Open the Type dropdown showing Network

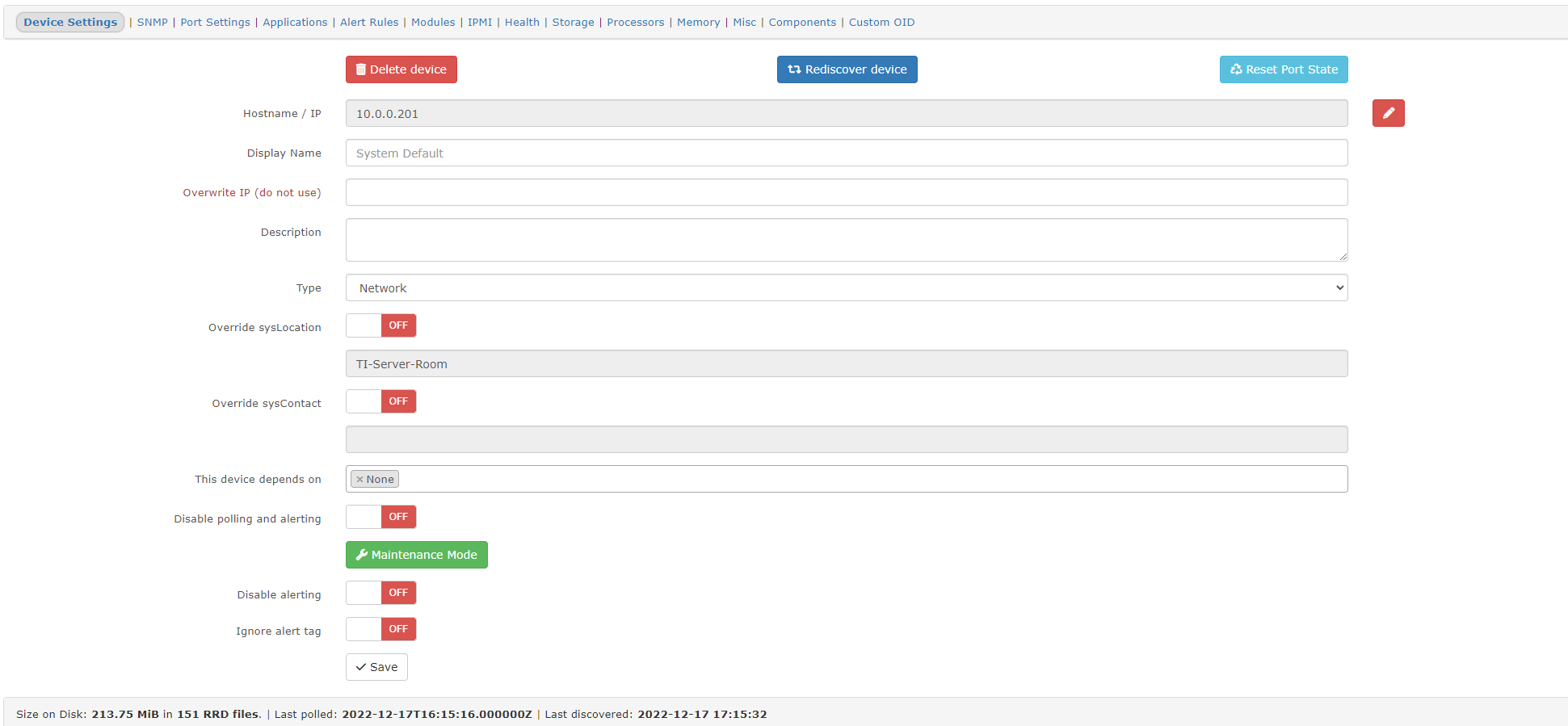point(847,287)
